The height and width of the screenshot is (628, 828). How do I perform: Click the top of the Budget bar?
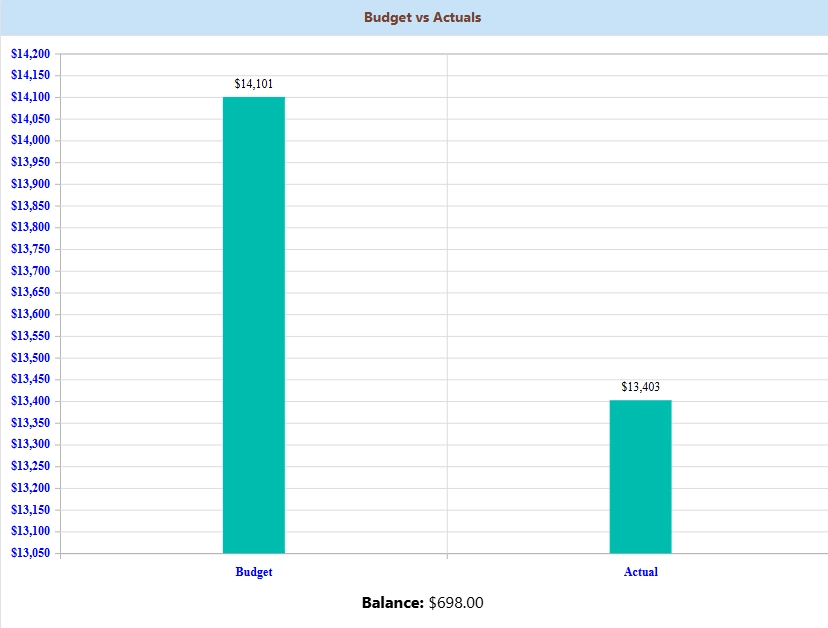pos(253,99)
